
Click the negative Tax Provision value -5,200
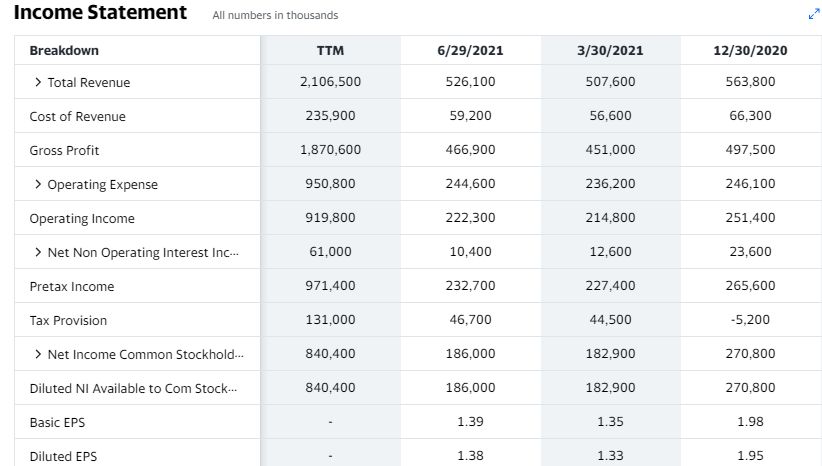click(x=750, y=320)
